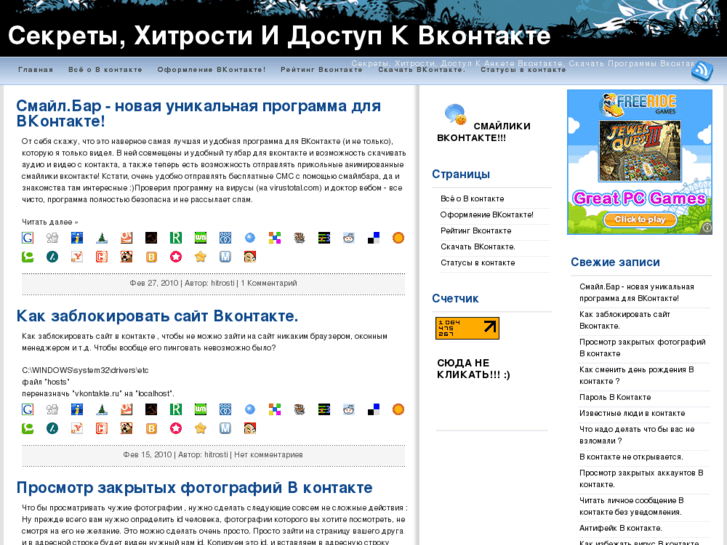The height and width of the screenshot is (545, 727).
Task: Open 'Оформление ВКонтакте!' navigation menu item
Action: tap(211, 70)
